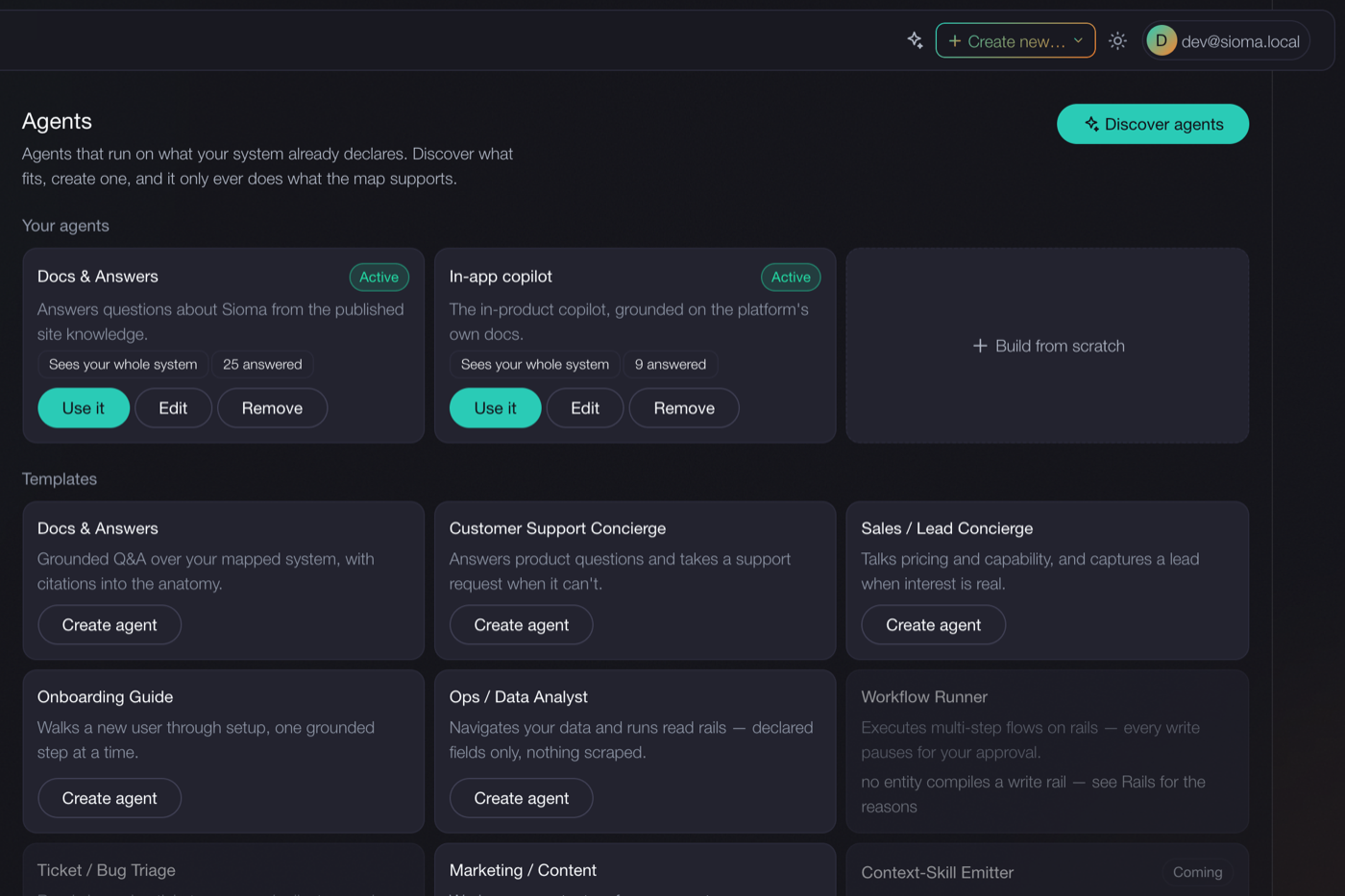This screenshot has height=896, width=1345.
Task: Use the In-app copilot agent
Action: (x=495, y=408)
